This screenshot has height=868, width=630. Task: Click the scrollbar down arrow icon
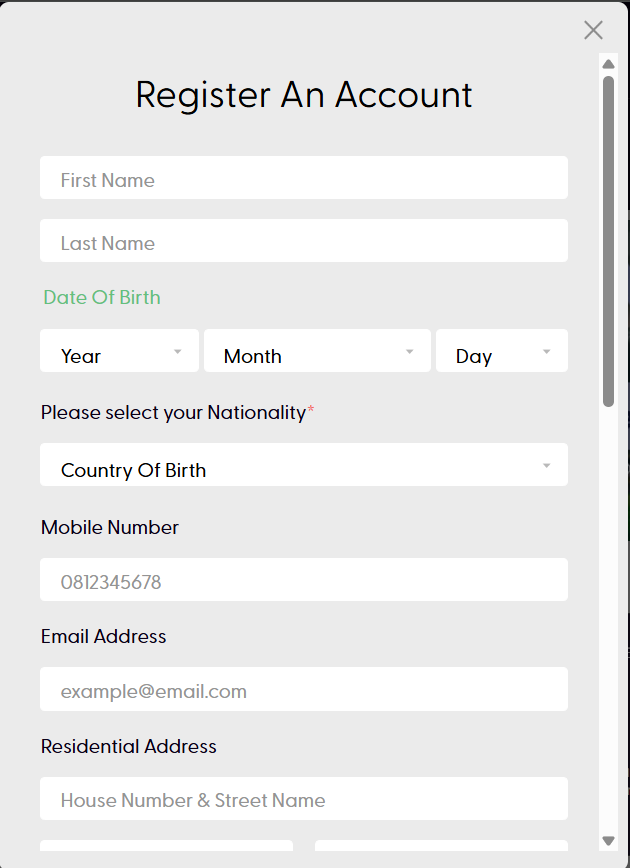609,841
